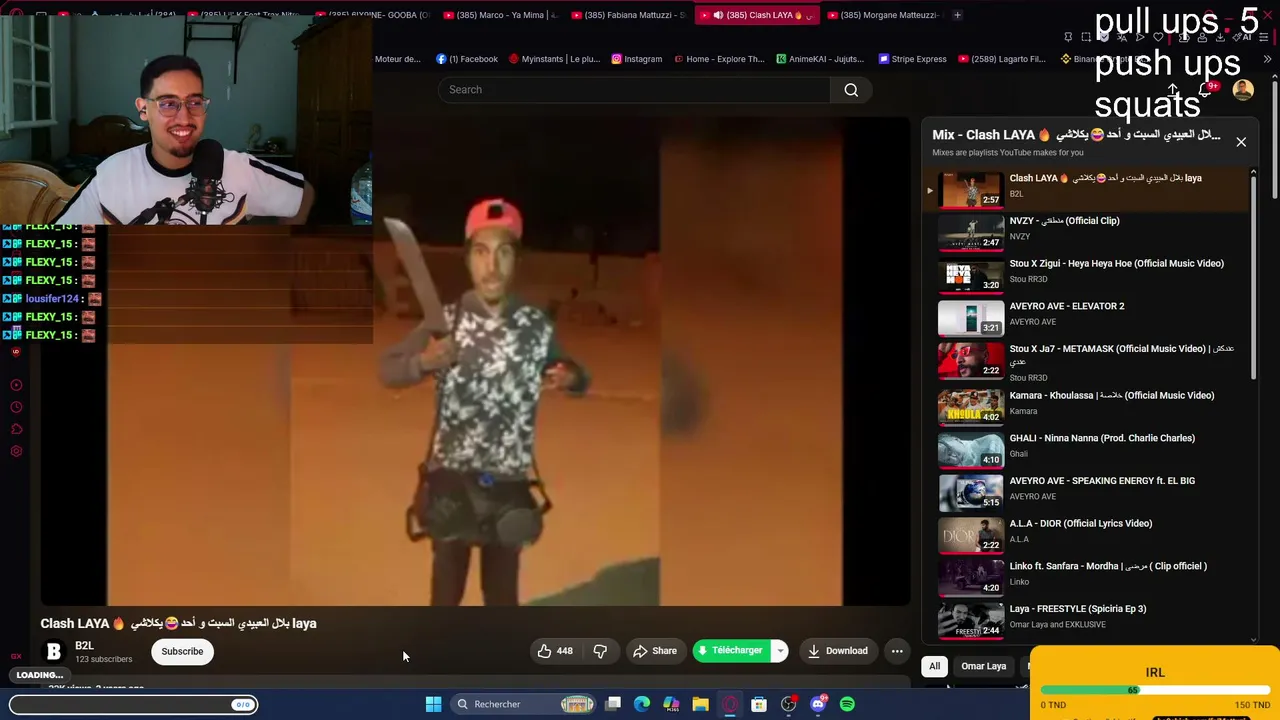Click the taskbar Rechercher search box
The image size is (1280, 720).
pos(521,704)
